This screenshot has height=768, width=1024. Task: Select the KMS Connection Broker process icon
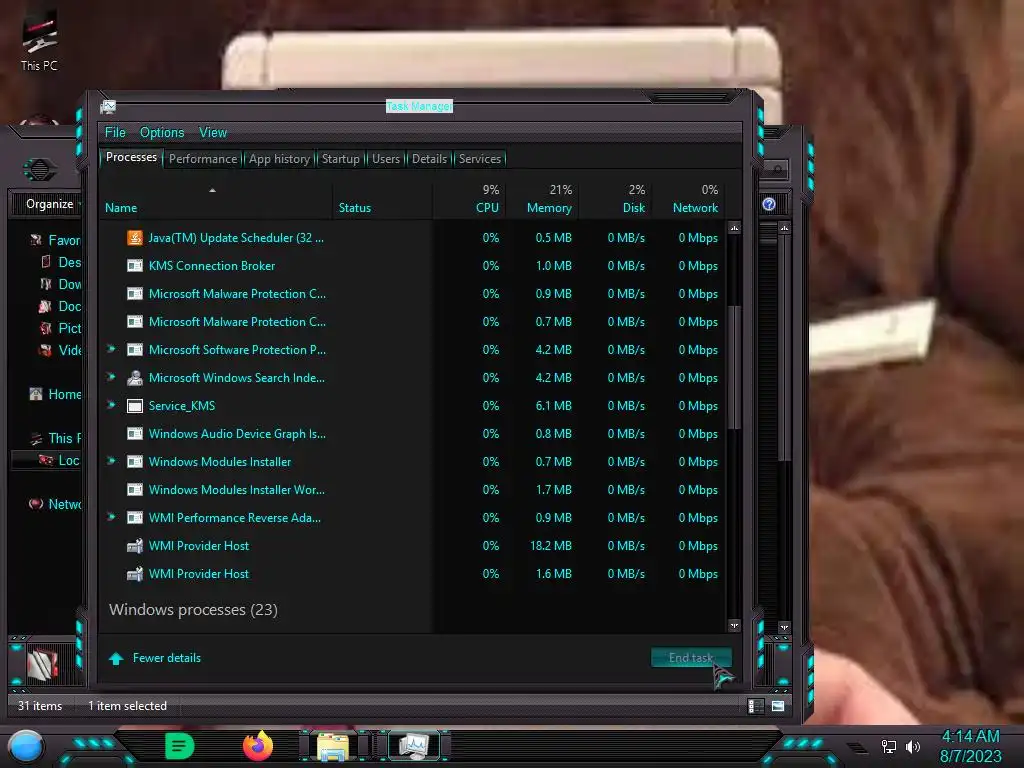[x=135, y=266]
